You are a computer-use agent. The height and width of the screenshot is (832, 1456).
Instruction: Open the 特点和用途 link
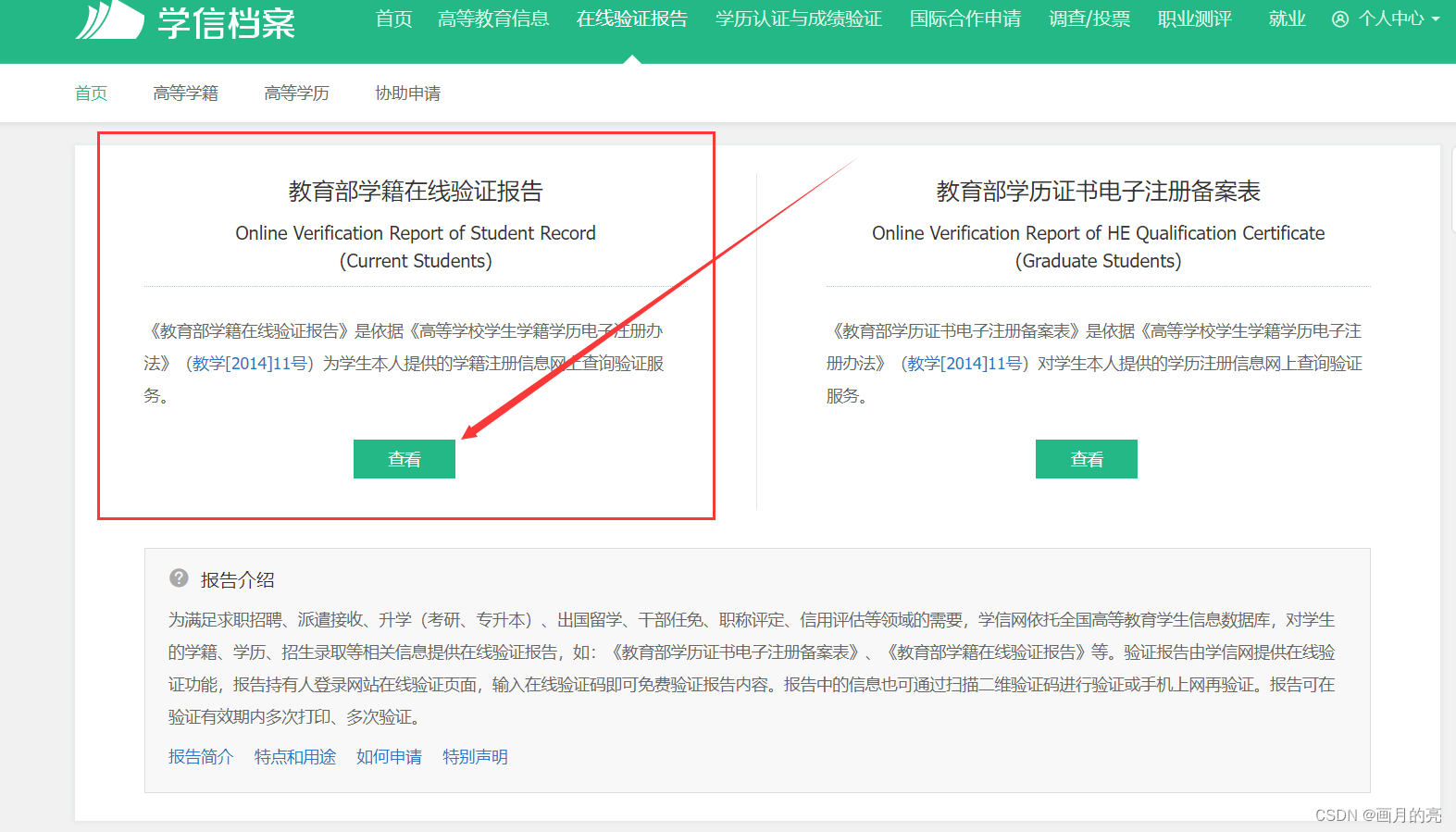tap(295, 757)
